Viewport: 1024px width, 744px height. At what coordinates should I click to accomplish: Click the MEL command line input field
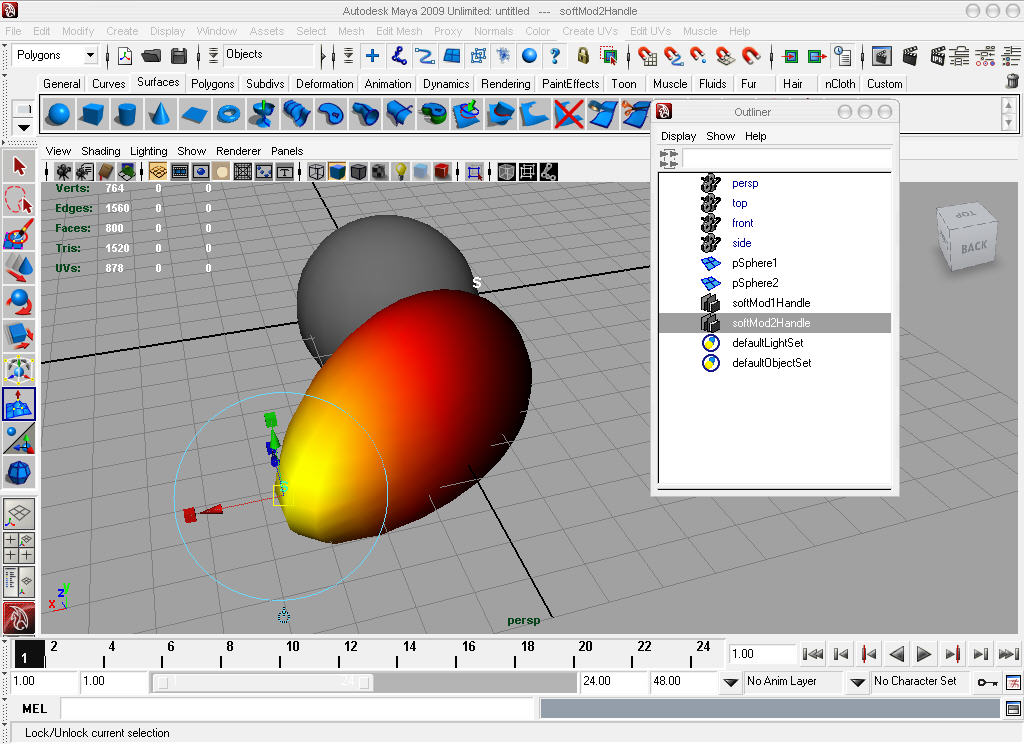tap(297, 709)
